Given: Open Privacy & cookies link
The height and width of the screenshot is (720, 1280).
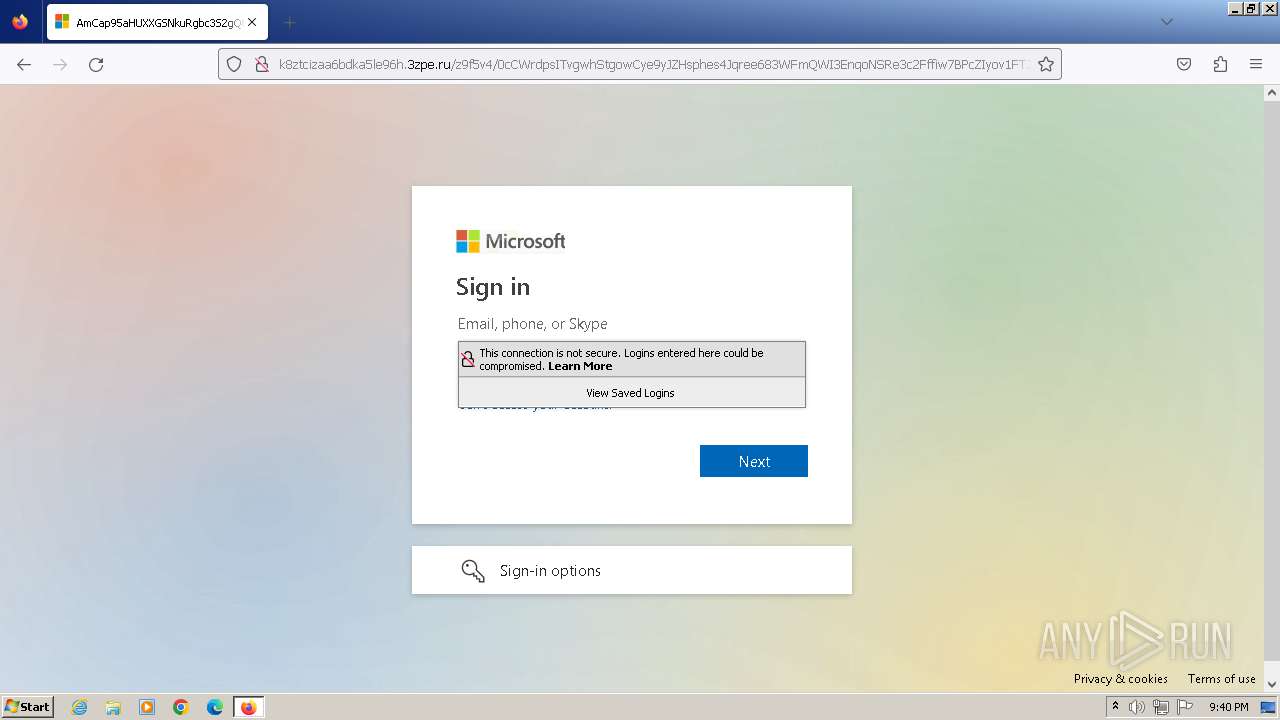Looking at the screenshot, I should [x=1121, y=678].
